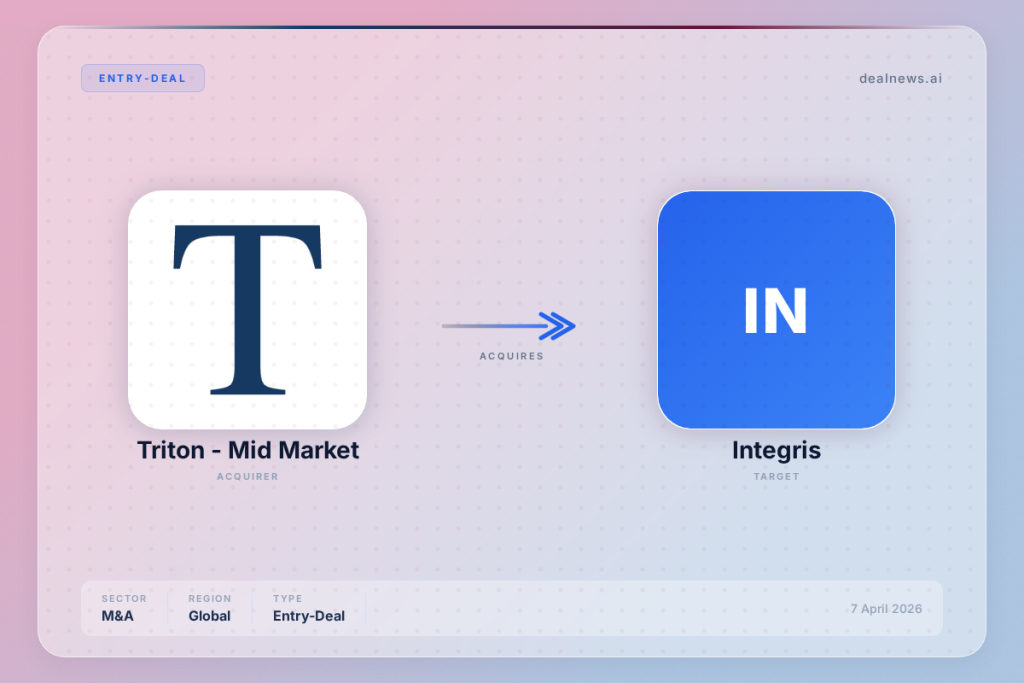Select the Entry-Deal type value
1024x683 pixels.
pyautogui.click(x=308, y=616)
